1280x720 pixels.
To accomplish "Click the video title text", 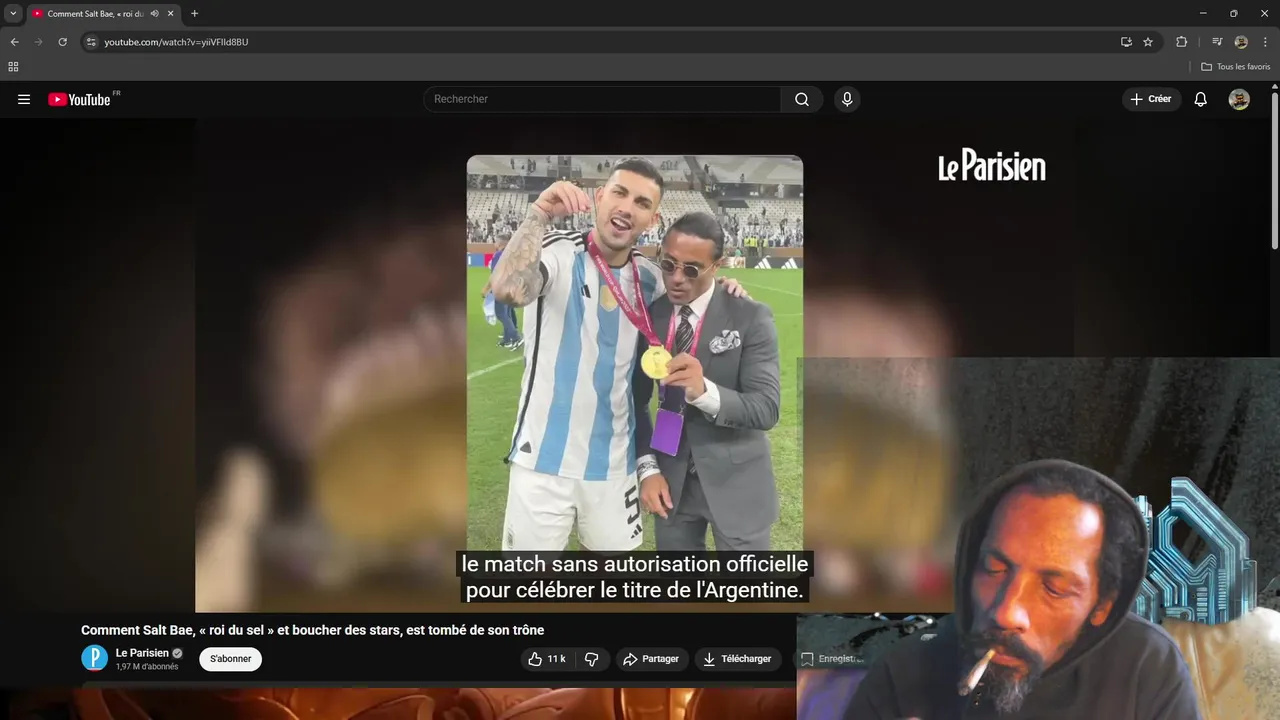I will [312, 630].
